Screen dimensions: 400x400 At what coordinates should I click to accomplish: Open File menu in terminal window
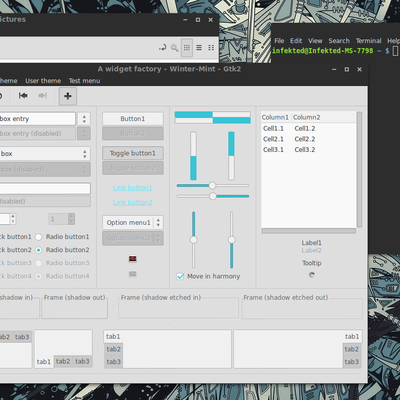click(x=279, y=41)
